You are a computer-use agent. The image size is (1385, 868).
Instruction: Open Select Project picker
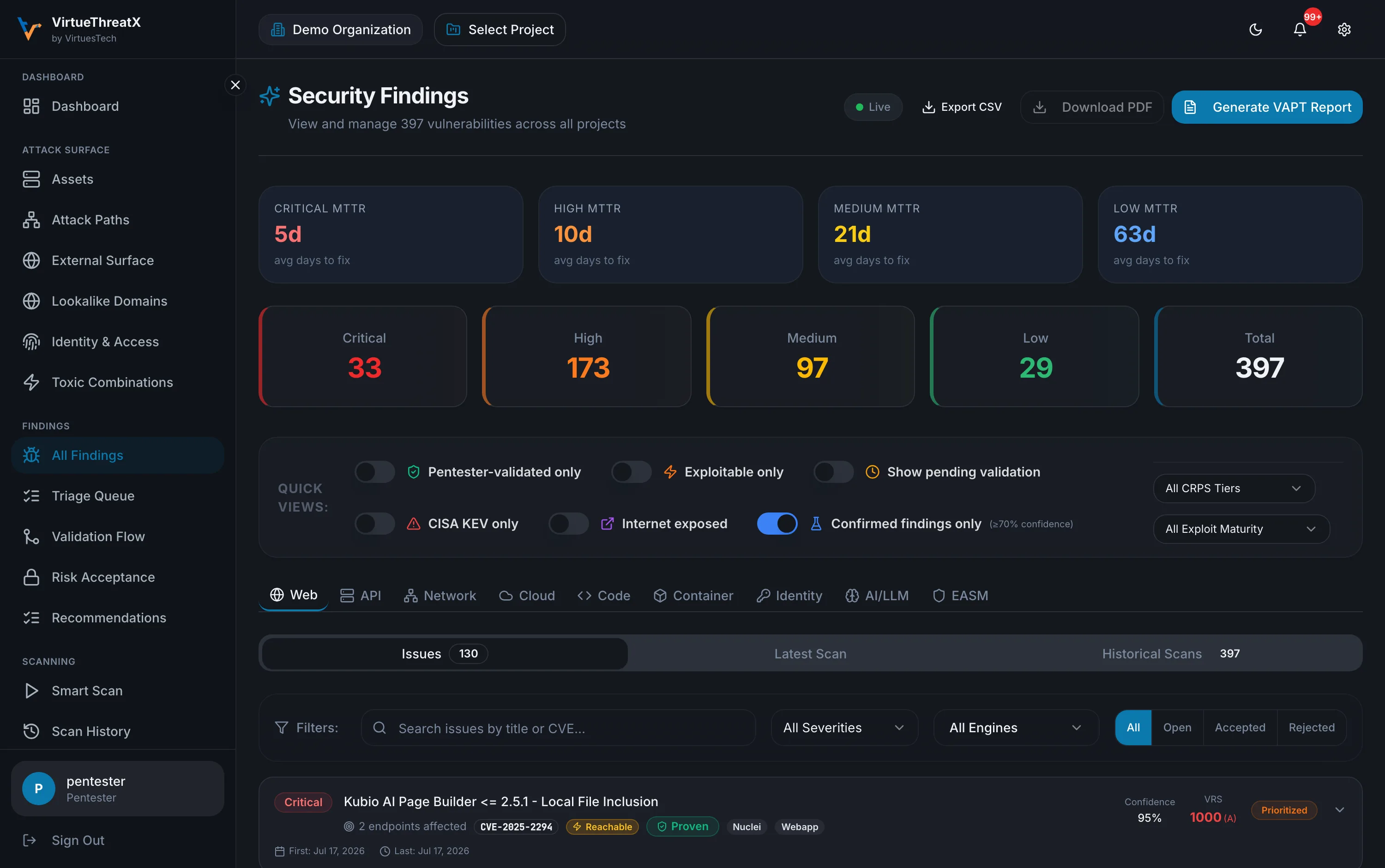pyautogui.click(x=500, y=30)
